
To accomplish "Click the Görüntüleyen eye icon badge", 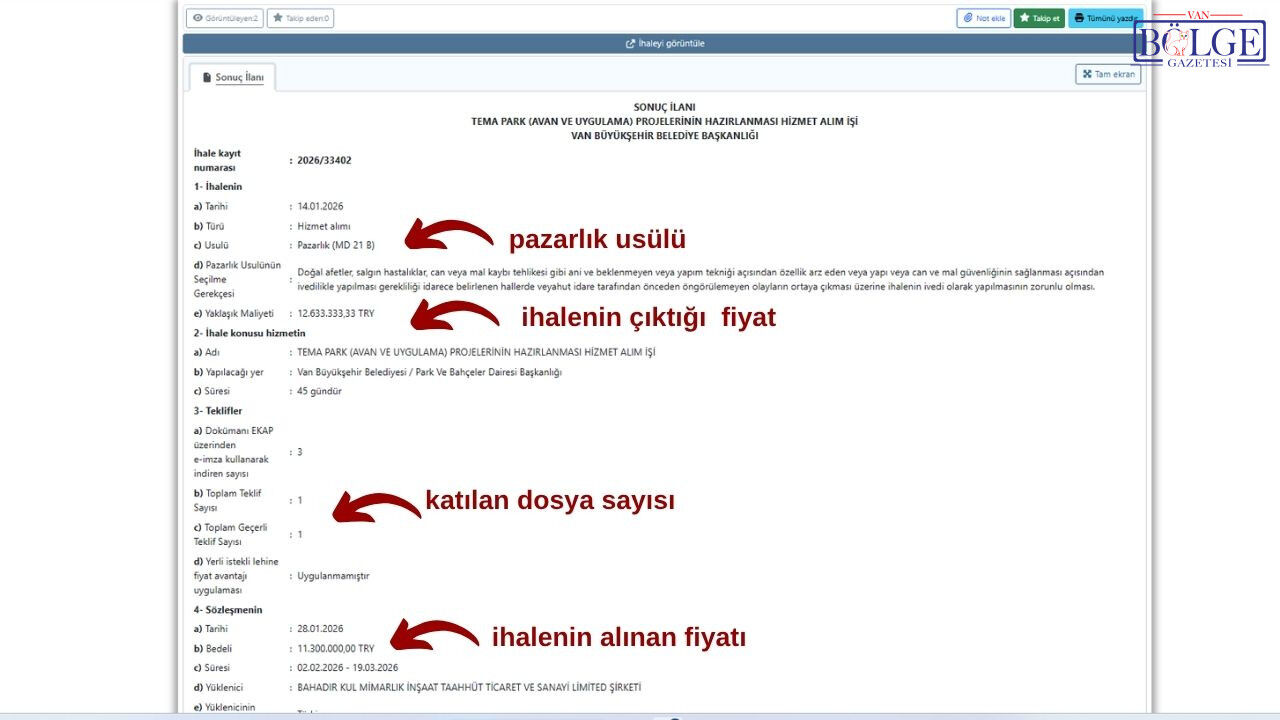I will (225, 18).
